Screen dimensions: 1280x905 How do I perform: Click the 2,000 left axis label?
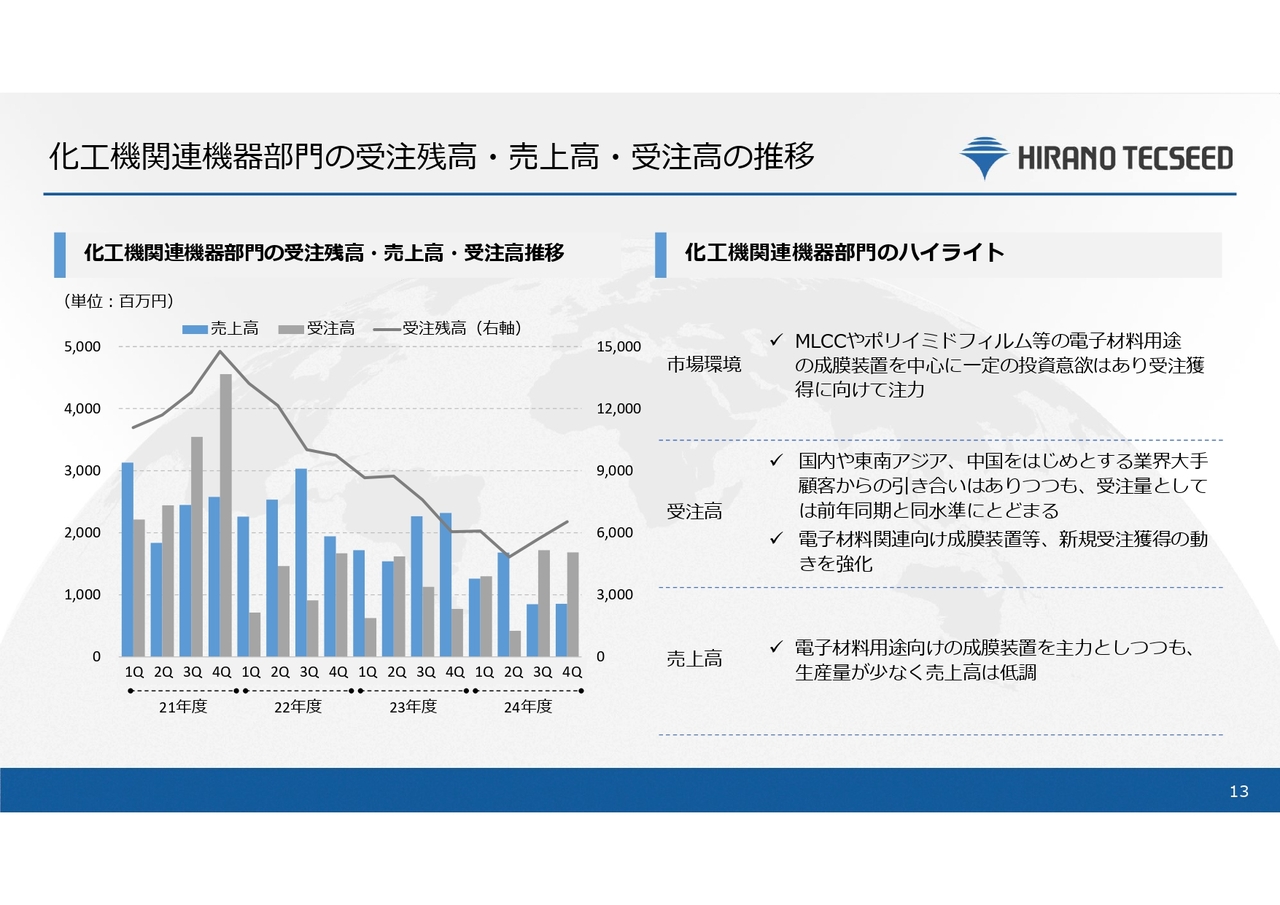pyautogui.click(x=83, y=533)
